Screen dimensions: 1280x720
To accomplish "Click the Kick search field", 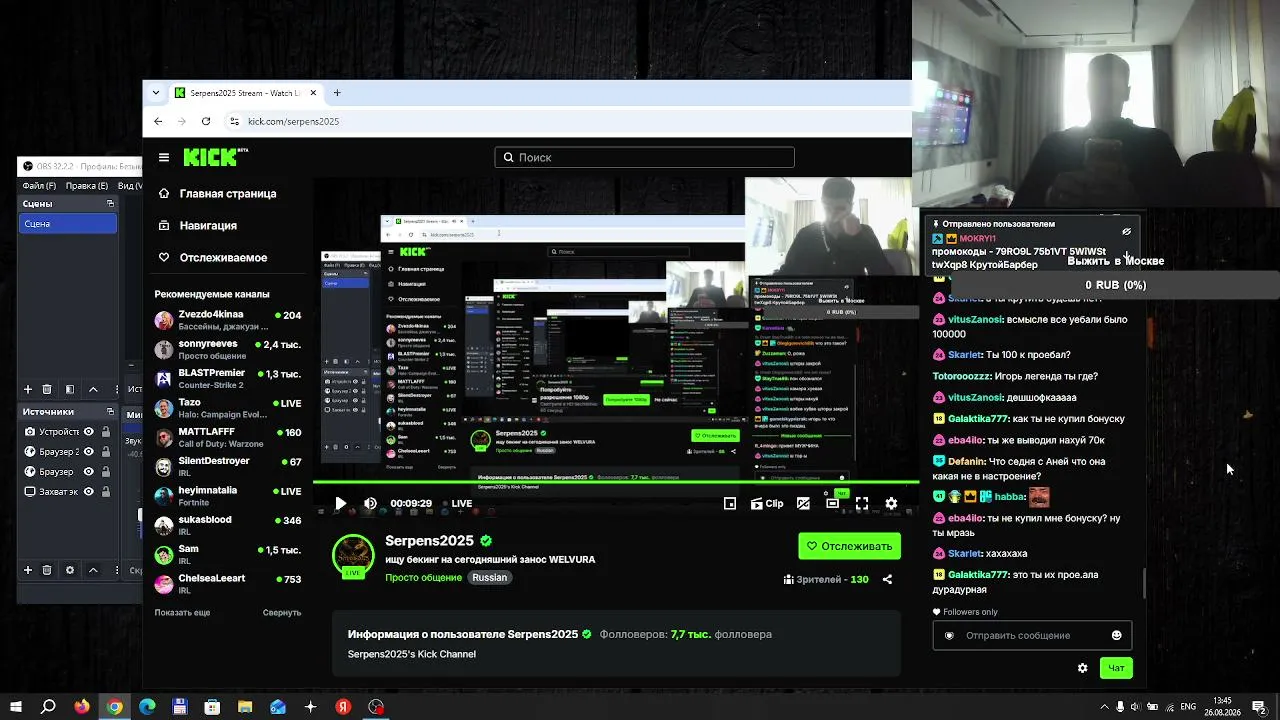I will point(644,157).
